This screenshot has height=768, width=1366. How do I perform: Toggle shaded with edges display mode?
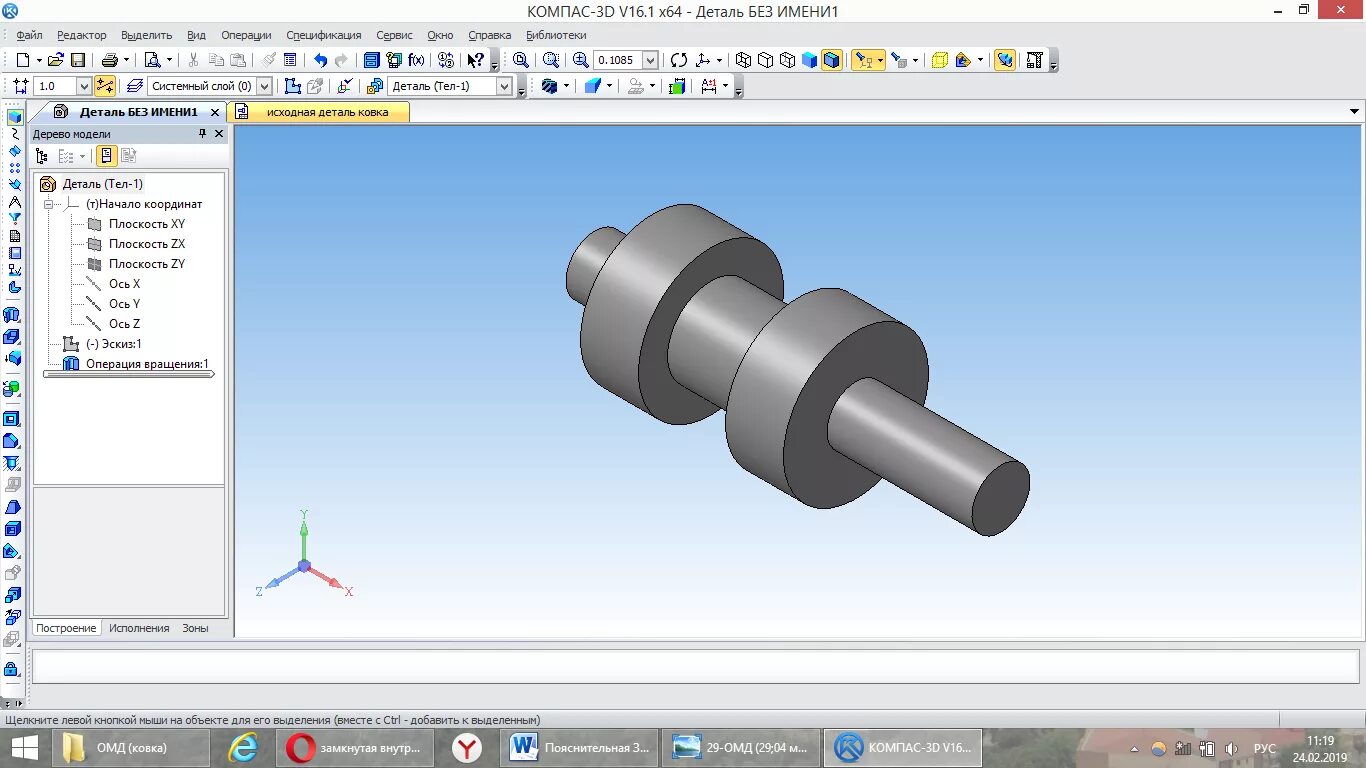coord(832,60)
